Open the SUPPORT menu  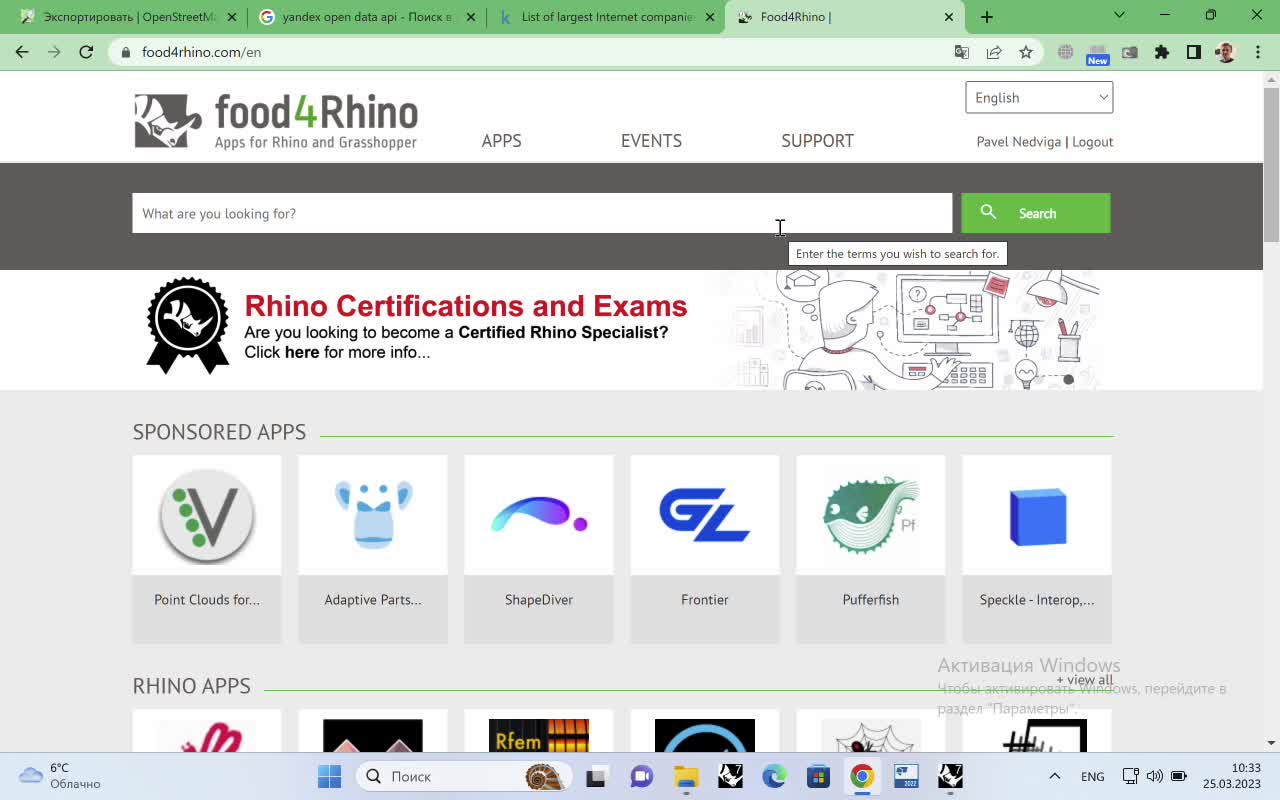click(x=818, y=141)
